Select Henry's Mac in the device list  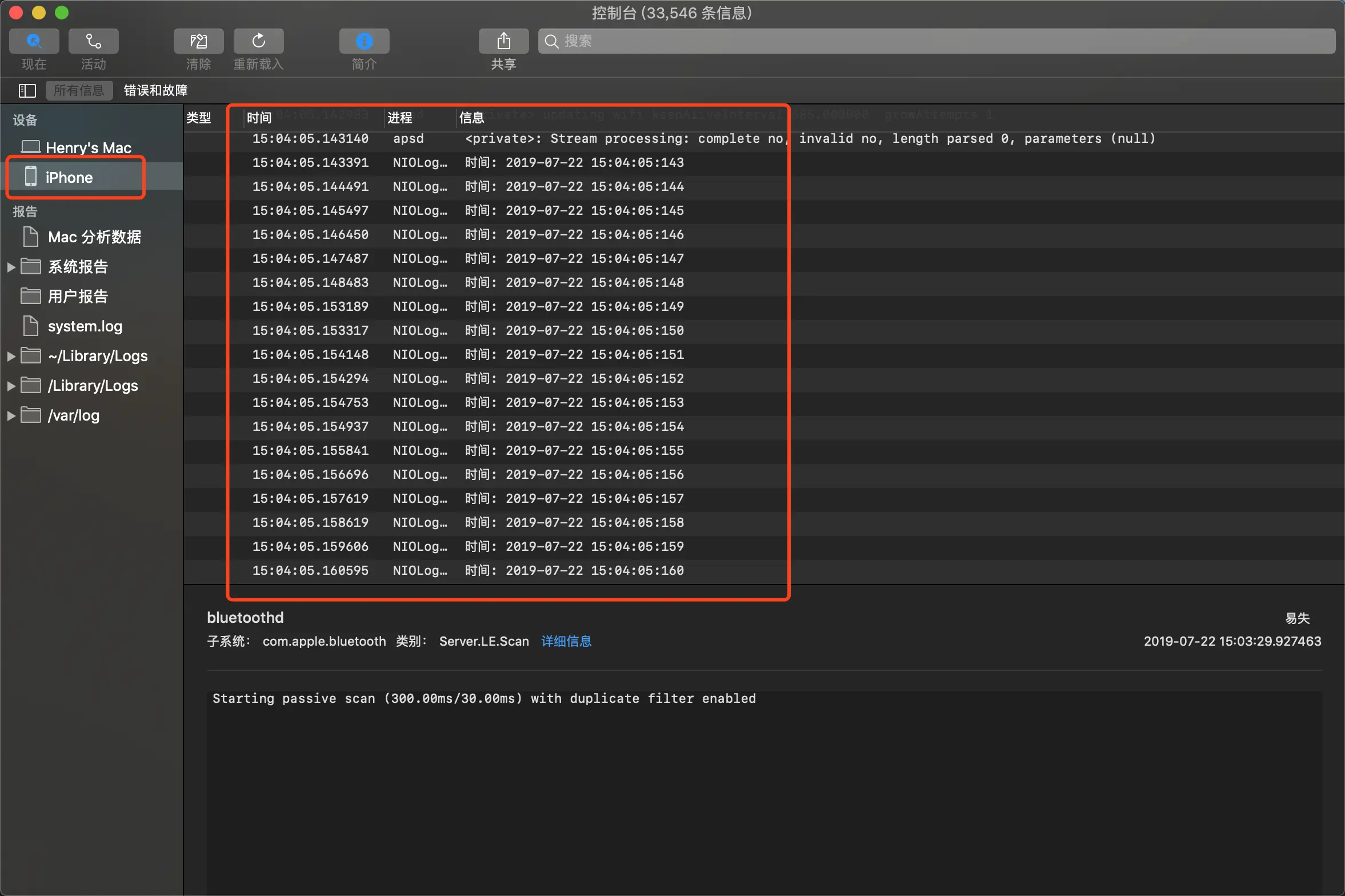click(x=88, y=147)
